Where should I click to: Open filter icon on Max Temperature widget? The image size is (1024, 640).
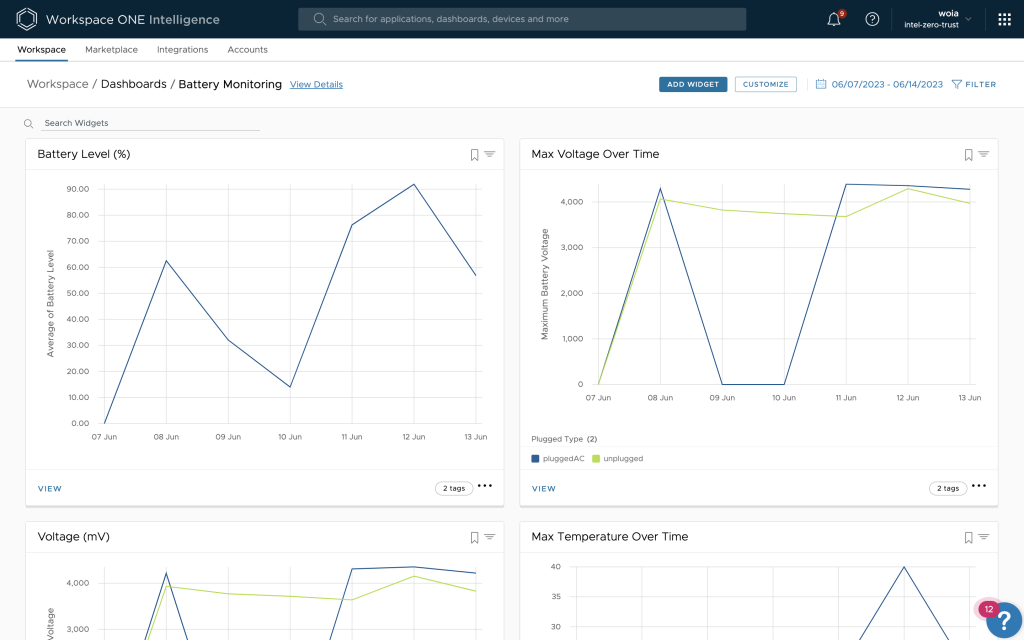pyautogui.click(x=983, y=537)
